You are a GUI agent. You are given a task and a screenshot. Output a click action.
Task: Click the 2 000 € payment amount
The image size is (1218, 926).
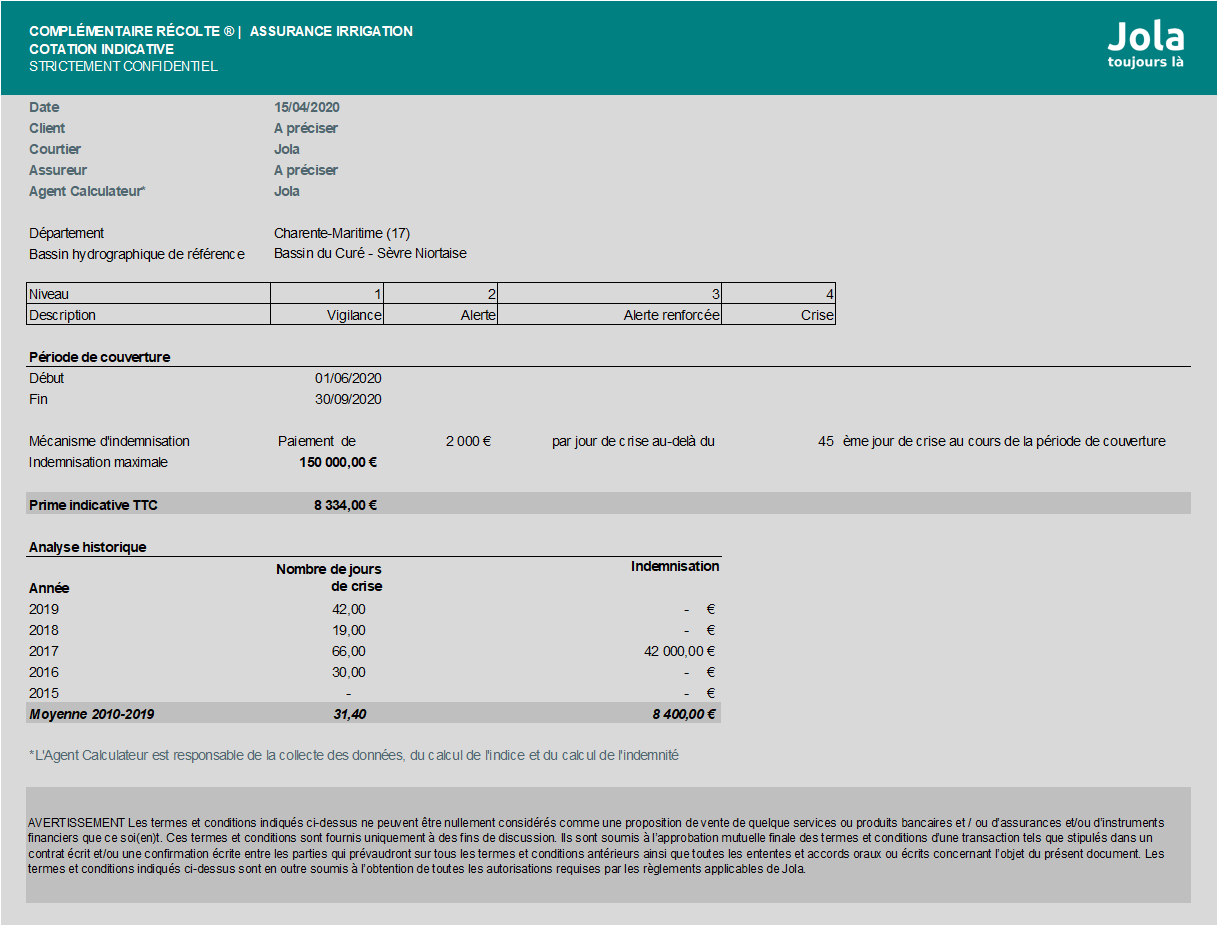click(x=468, y=441)
